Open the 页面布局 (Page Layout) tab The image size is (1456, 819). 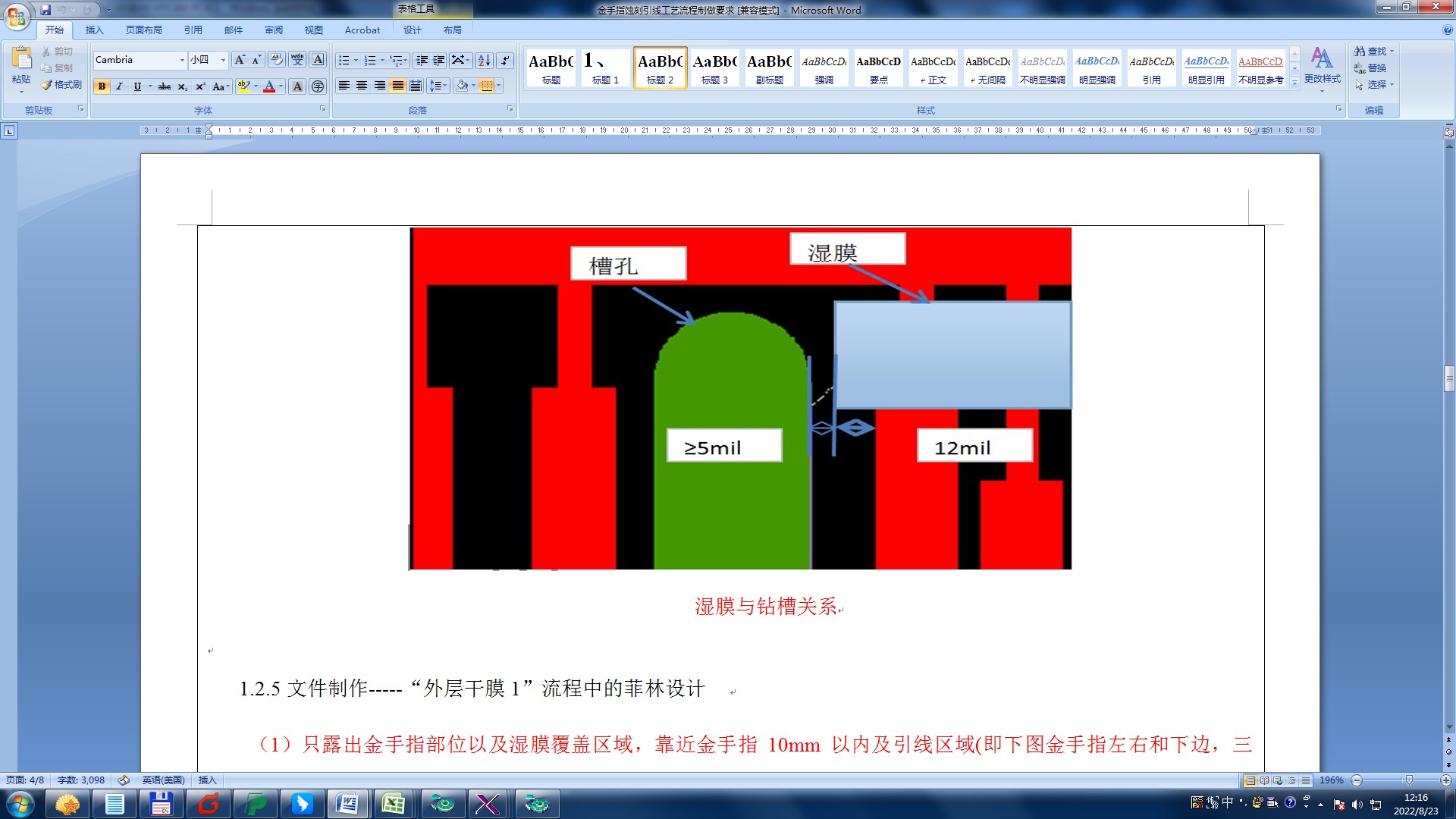click(x=144, y=30)
